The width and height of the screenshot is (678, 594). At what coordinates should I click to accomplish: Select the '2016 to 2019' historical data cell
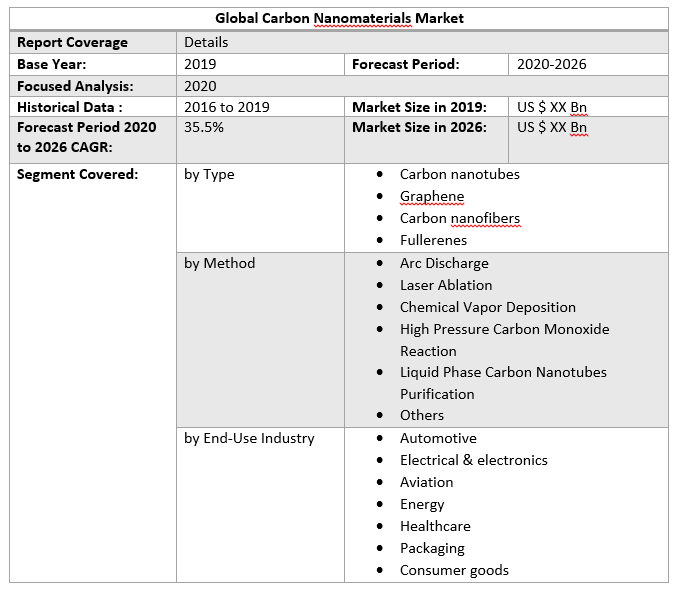click(227, 107)
